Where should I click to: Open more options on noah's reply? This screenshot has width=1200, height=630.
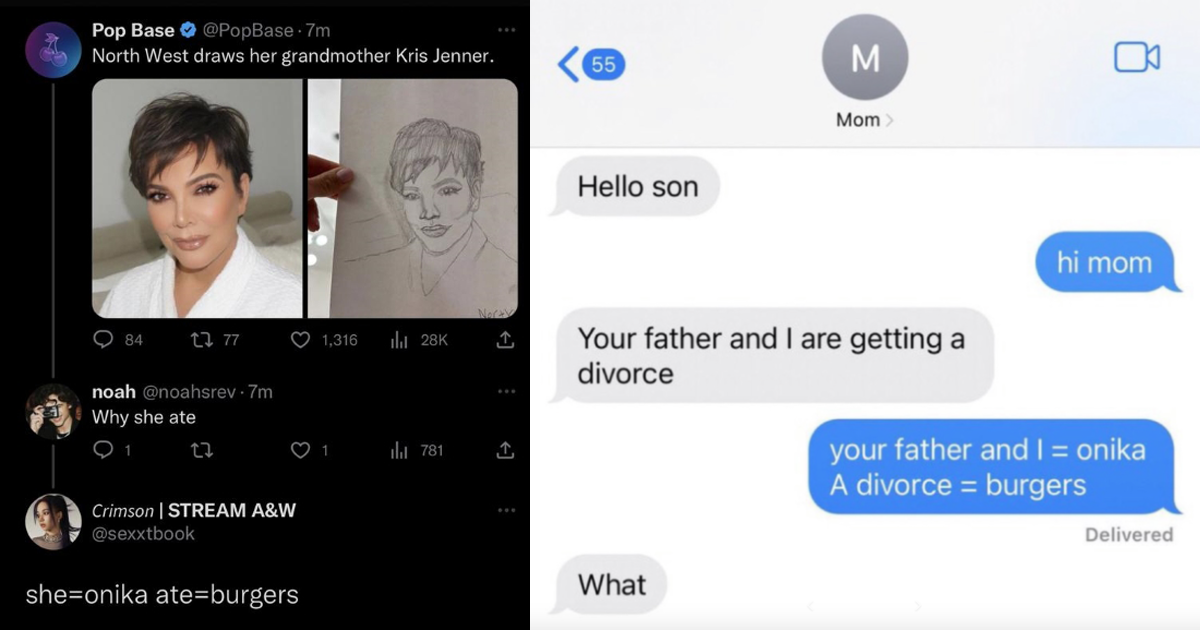pyautogui.click(x=506, y=391)
